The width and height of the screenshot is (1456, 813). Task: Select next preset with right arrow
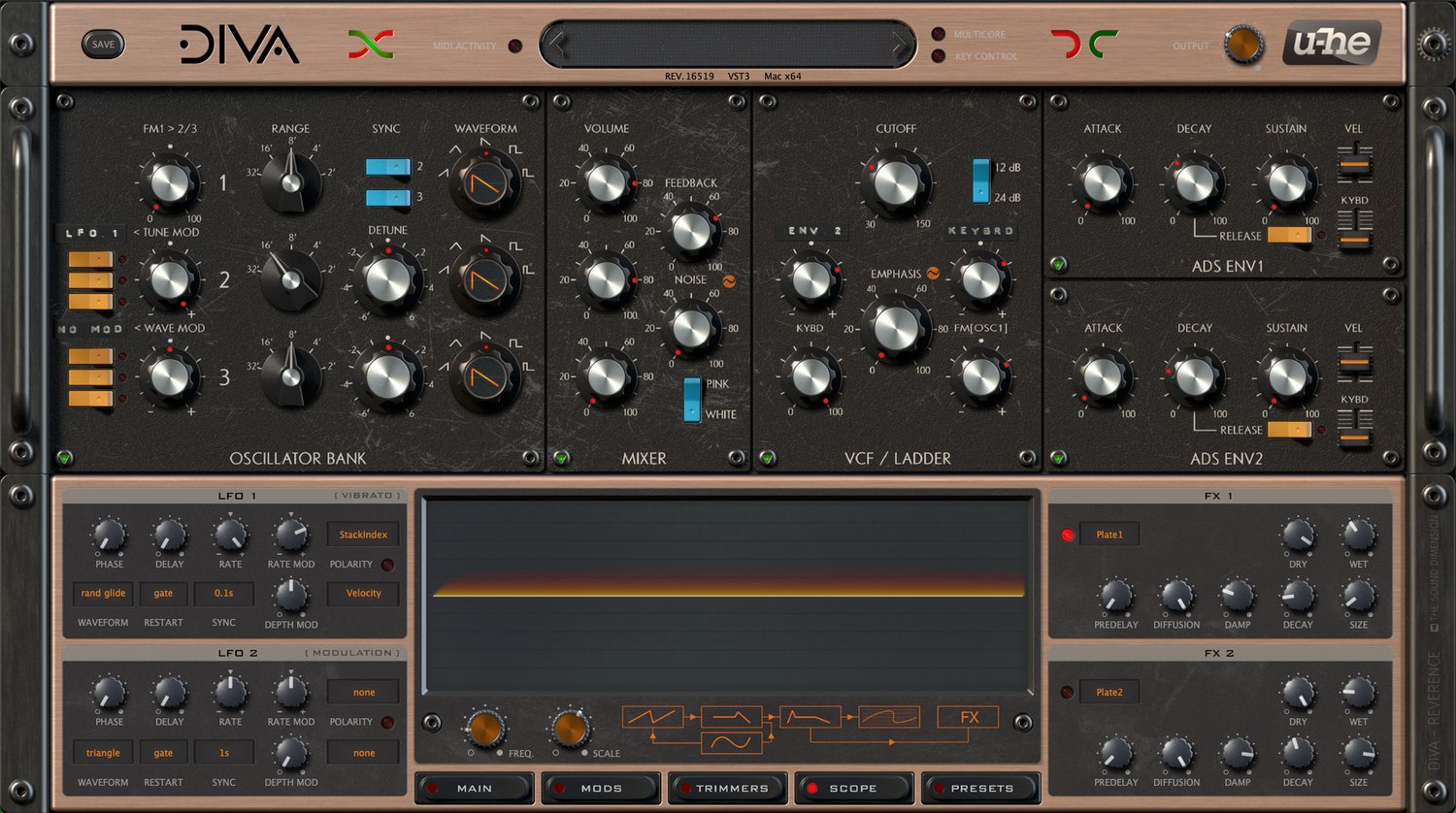point(900,44)
